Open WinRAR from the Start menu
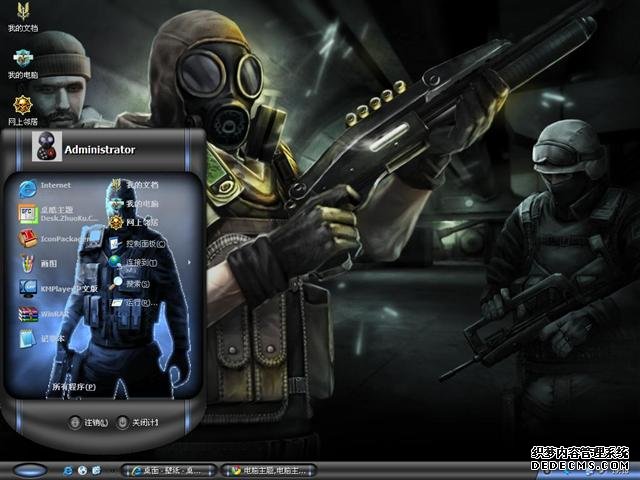Viewport: 640px width, 480px height. (x=44, y=314)
